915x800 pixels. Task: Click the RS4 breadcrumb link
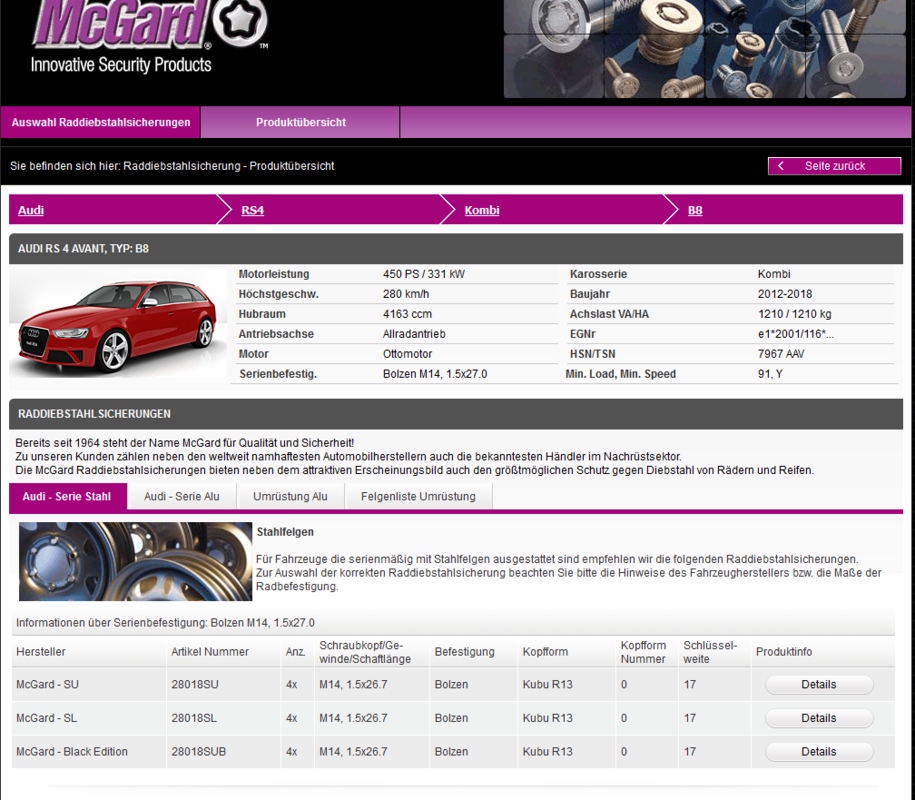252,210
